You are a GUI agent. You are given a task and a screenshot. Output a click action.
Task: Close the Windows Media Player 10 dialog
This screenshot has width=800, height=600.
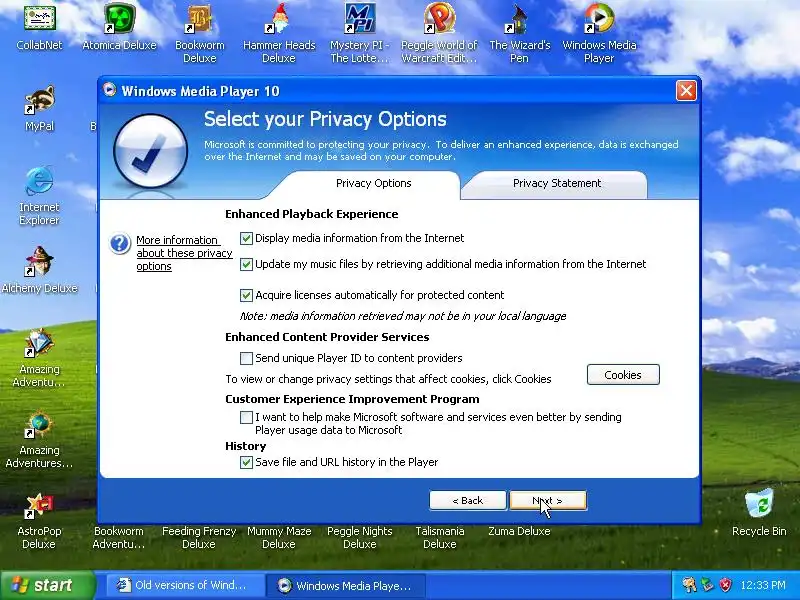coord(686,91)
